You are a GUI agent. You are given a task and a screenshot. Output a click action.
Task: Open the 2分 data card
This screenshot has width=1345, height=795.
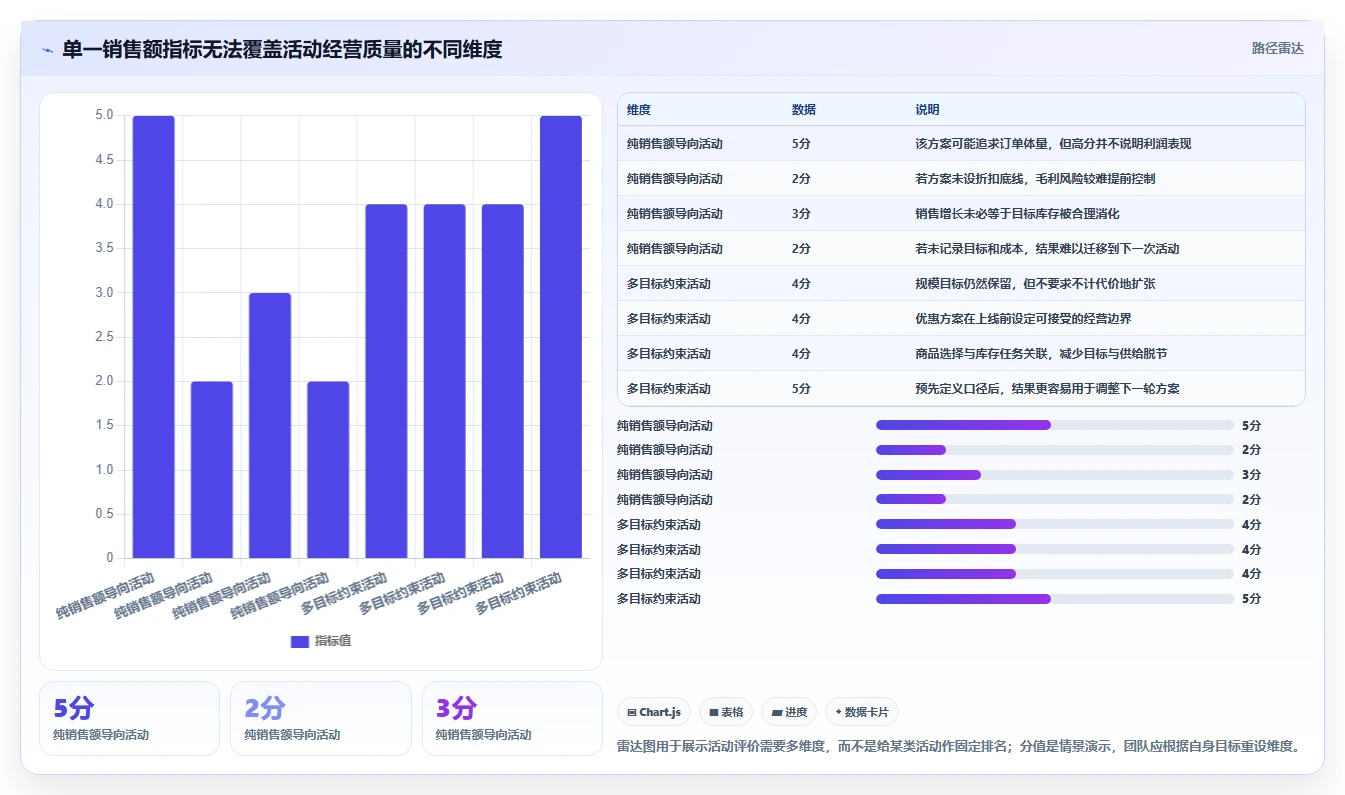(321, 718)
